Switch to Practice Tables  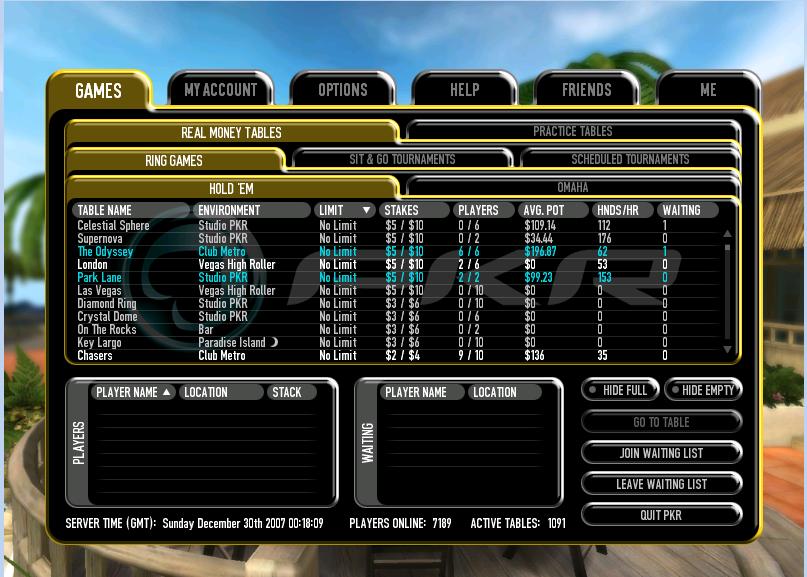[x=572, y=131]
